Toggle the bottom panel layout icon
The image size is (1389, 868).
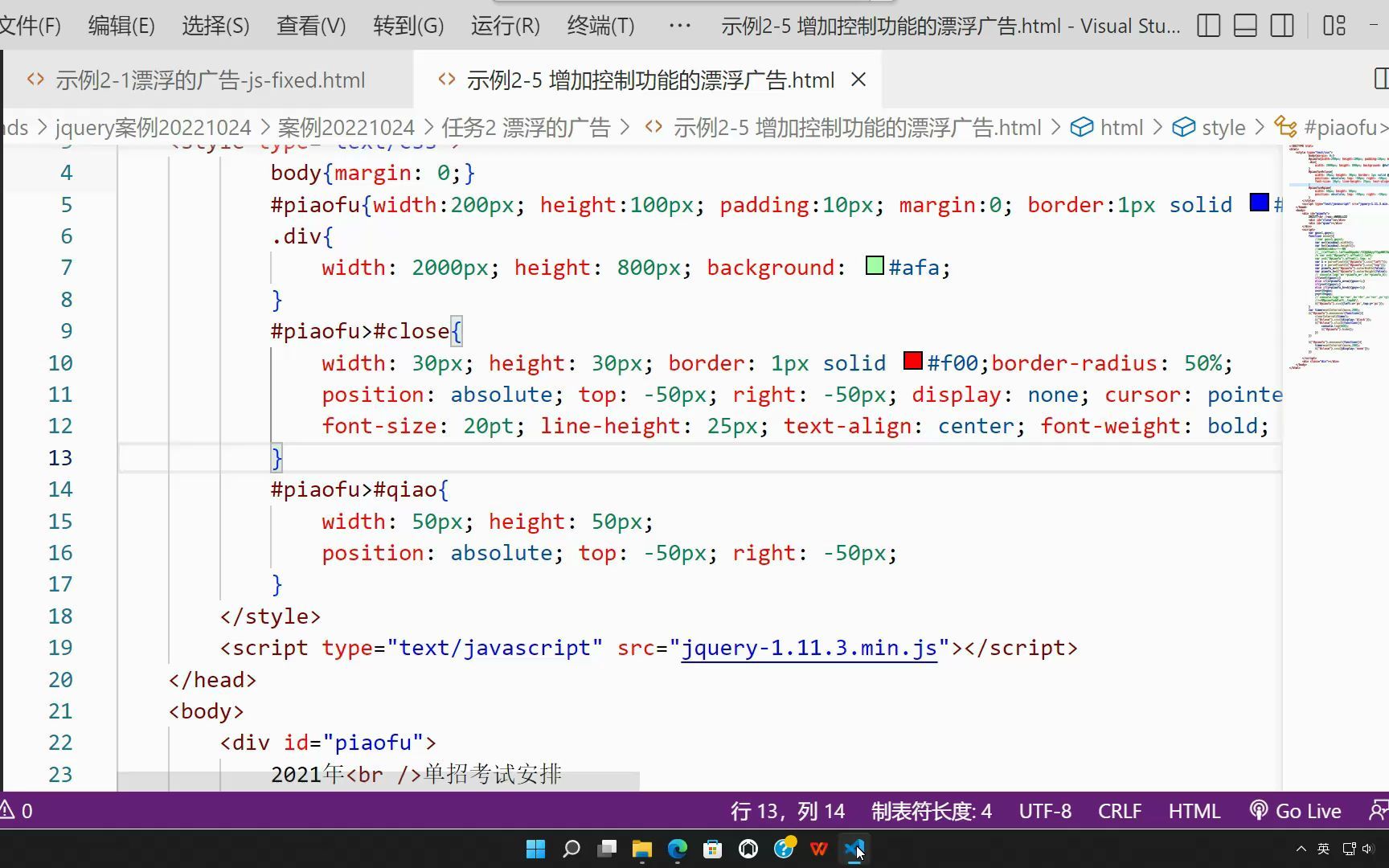click(1245, 26)
